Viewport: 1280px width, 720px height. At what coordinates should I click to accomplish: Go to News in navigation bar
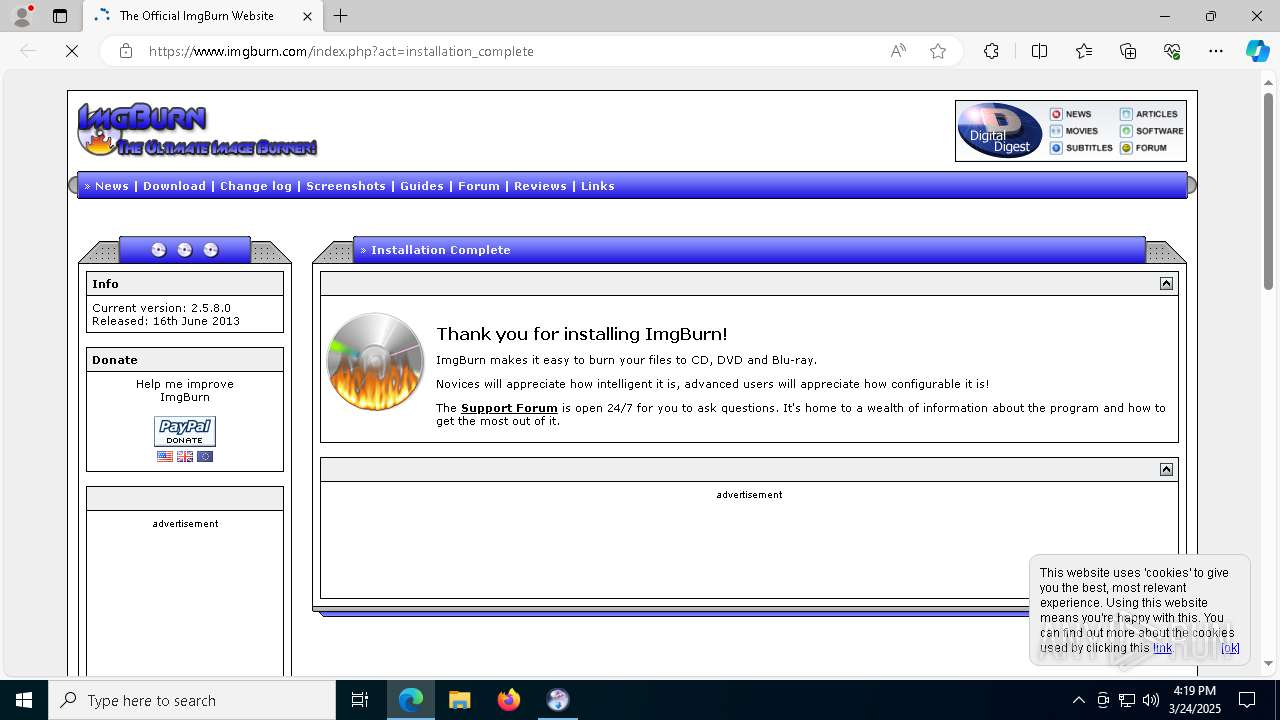pos(112,186)
